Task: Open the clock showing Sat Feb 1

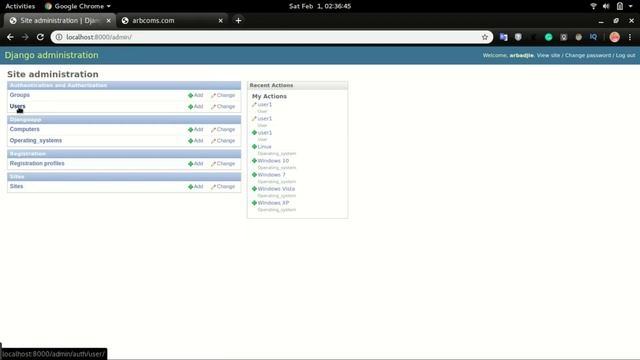Action: (x=320, y=6)
